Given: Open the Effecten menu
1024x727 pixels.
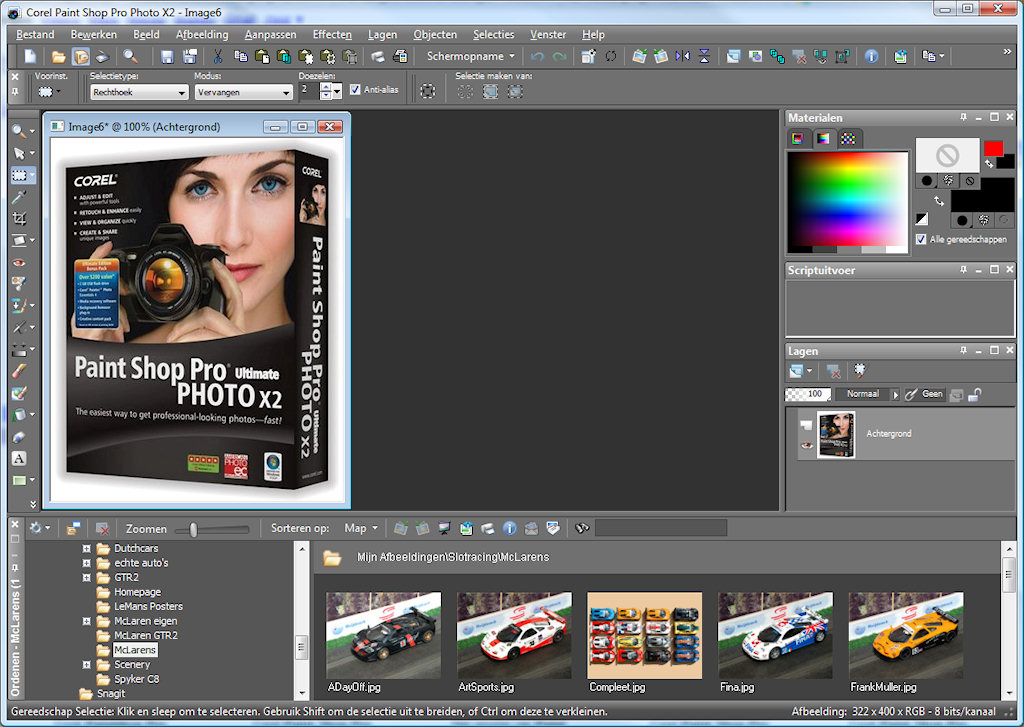Looking at the screenshot, I should [332, 34].
